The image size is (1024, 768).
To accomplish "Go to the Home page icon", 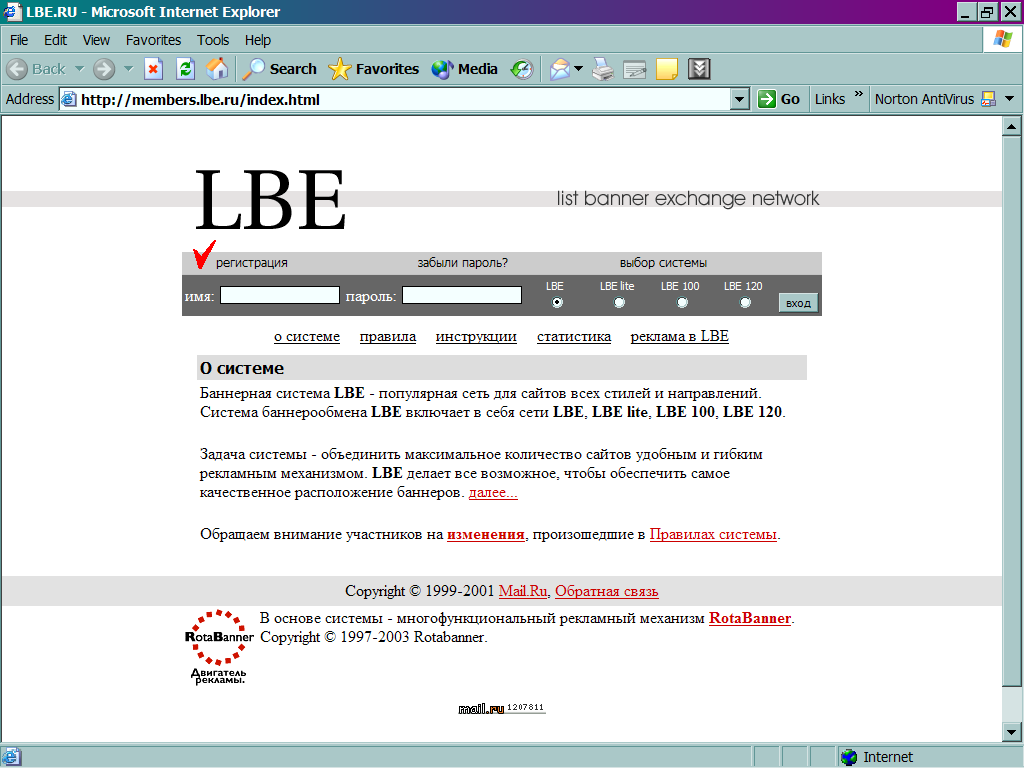I will click(216, 69).
